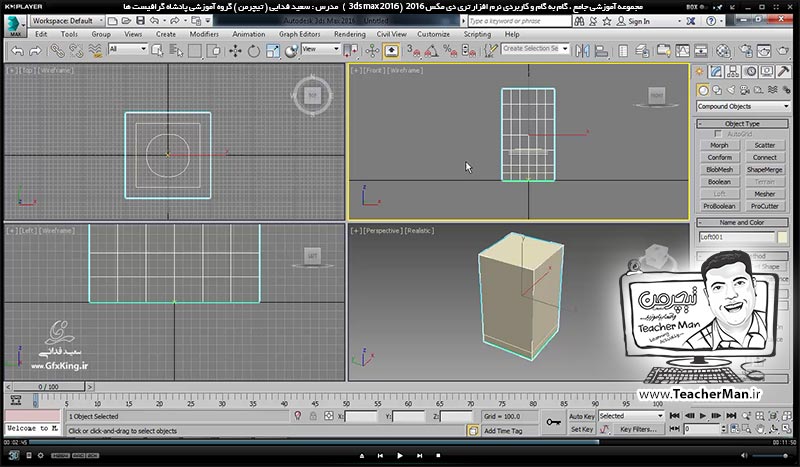Activate the Select Object tool

coord(157,51)
